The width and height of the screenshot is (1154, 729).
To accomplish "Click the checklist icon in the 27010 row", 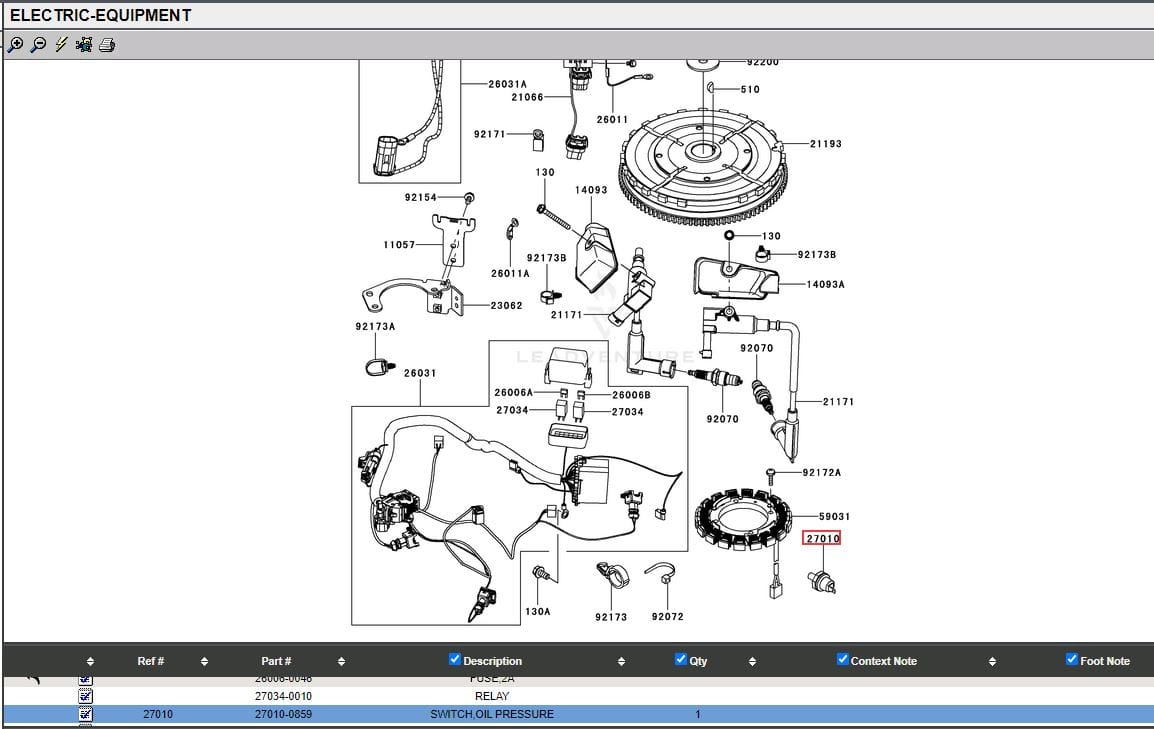I will coord(85,714).
